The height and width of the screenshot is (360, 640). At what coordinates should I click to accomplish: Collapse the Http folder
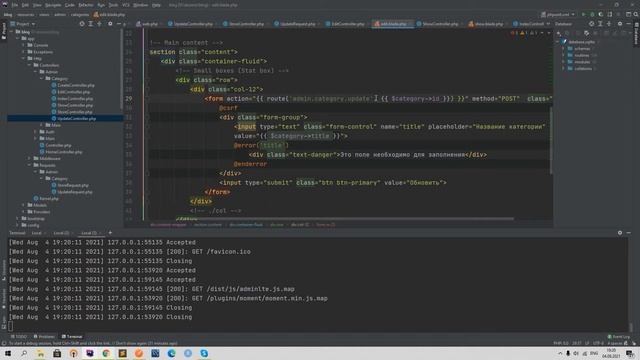(24, 58)
